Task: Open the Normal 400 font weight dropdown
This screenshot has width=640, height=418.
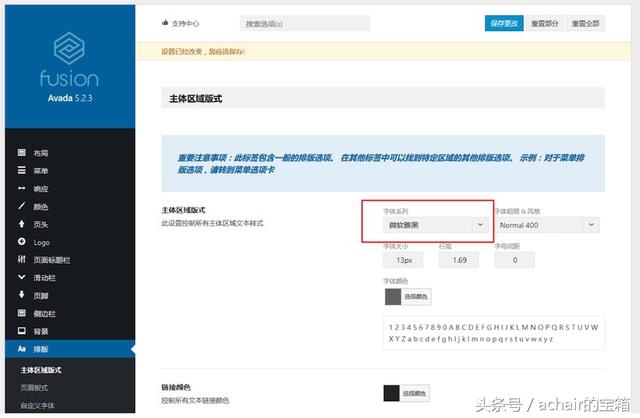Action: 547,225
